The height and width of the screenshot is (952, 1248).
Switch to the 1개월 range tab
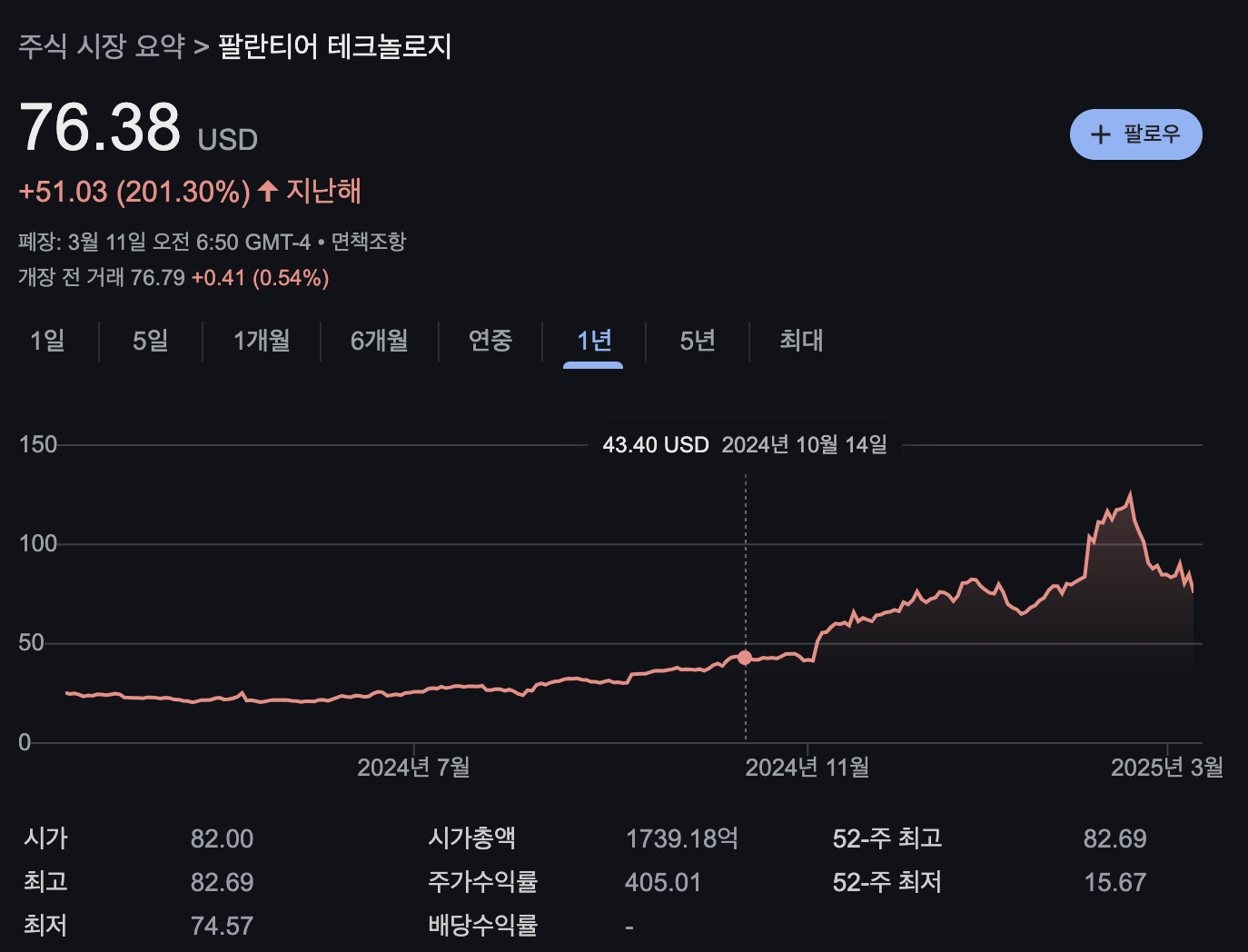coord(262,341)
